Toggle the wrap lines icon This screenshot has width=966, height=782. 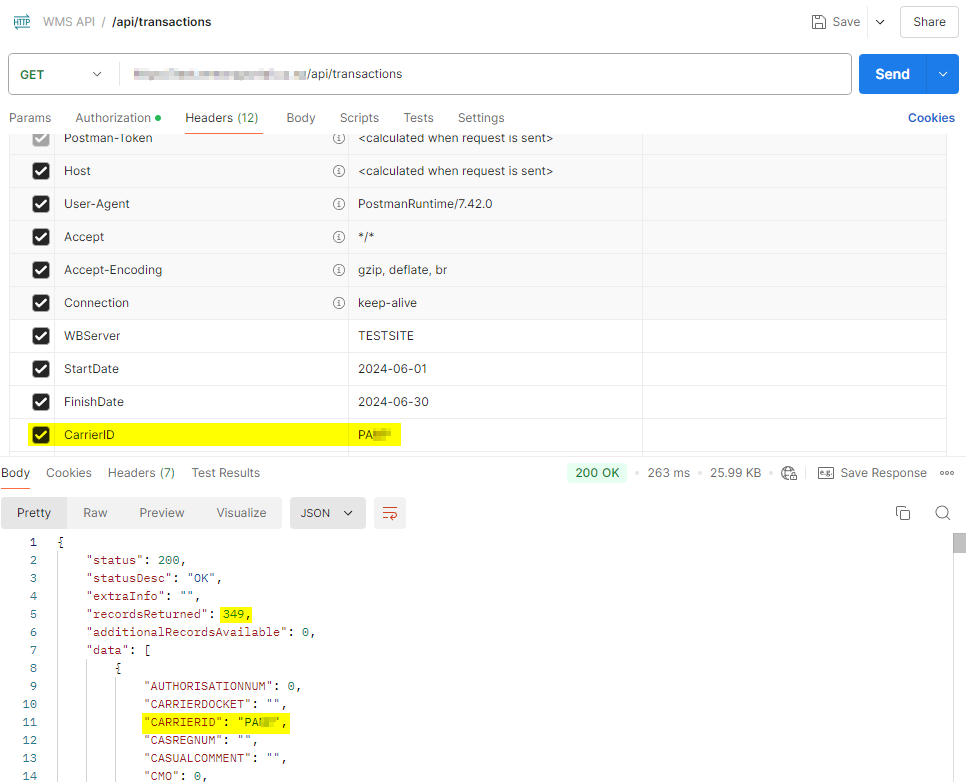click(390, 513)
